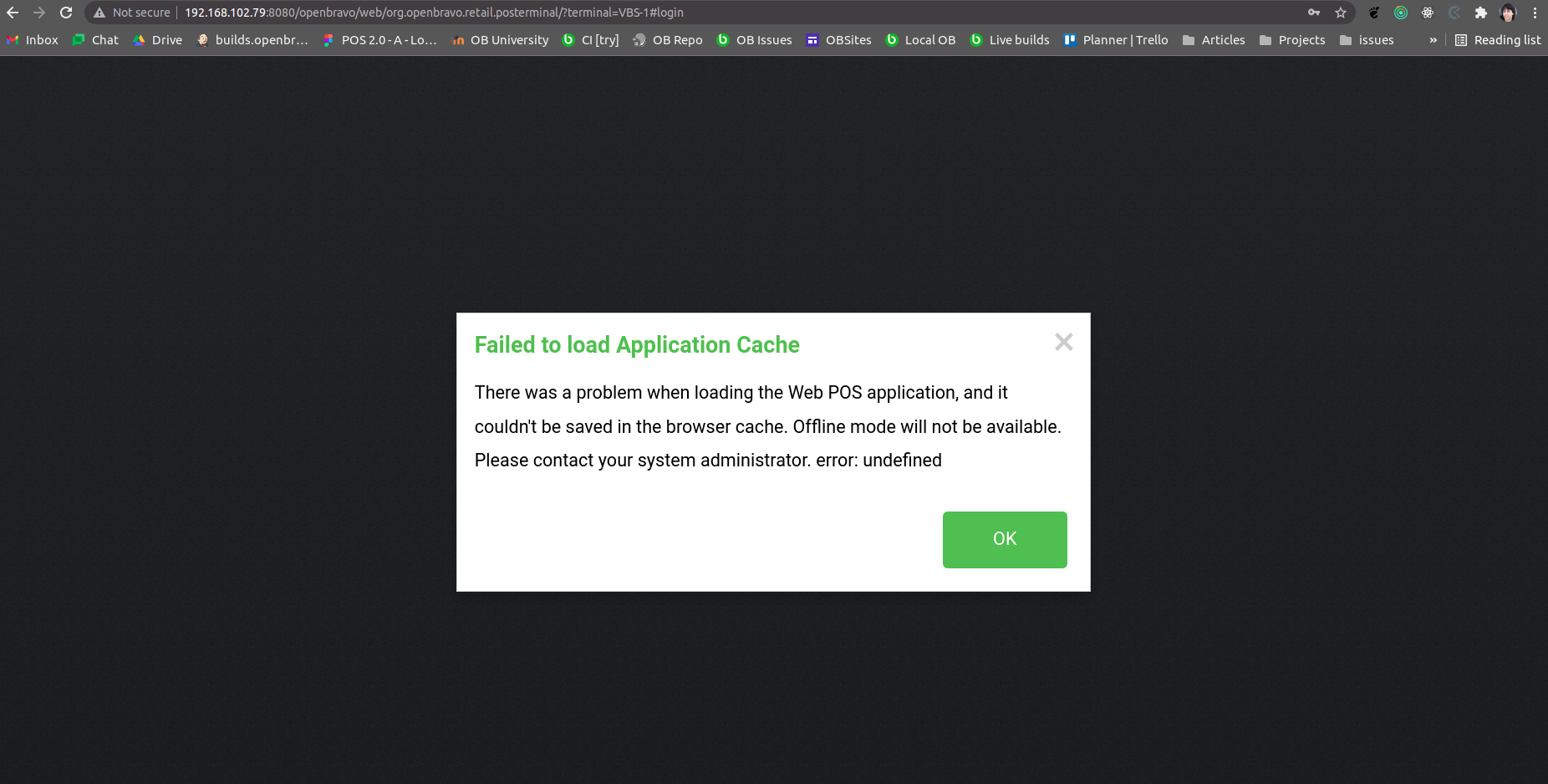
Task: Open the Live builds bookmark
Action: [1010, 40]
